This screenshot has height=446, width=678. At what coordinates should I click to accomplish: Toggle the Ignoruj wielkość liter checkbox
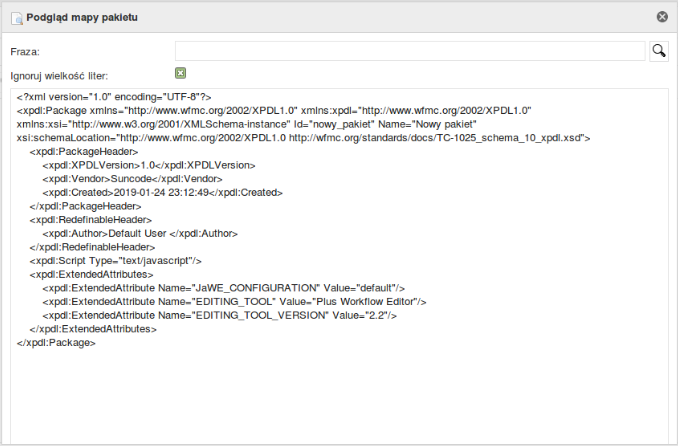pos(180,73)
